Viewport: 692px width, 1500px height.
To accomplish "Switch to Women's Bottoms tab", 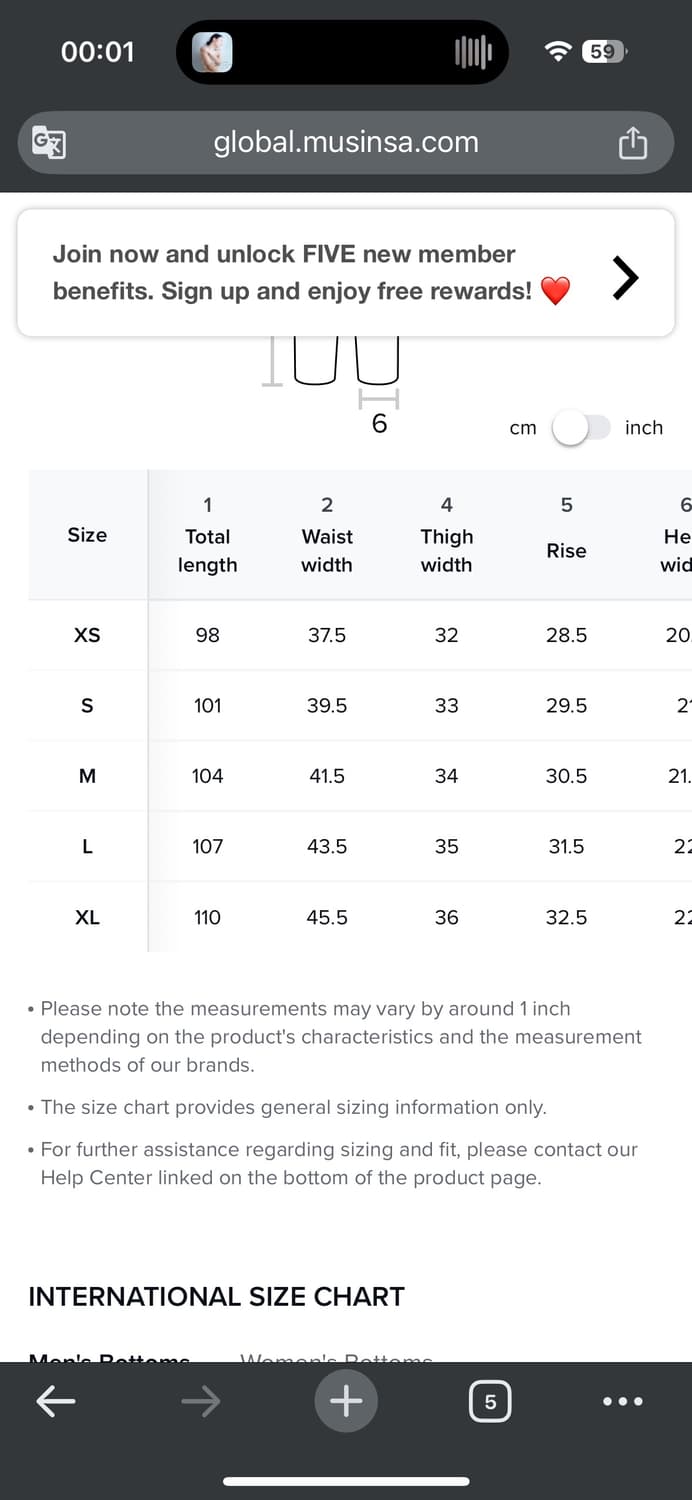I will pos(336,1357).
